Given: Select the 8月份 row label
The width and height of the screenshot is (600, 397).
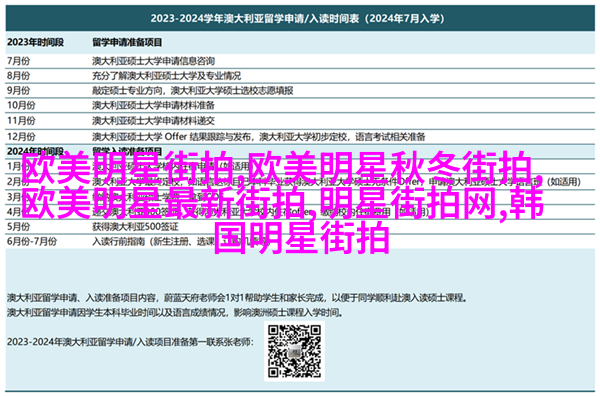Looking at the screenshot, I should click(x=18, y=76).
